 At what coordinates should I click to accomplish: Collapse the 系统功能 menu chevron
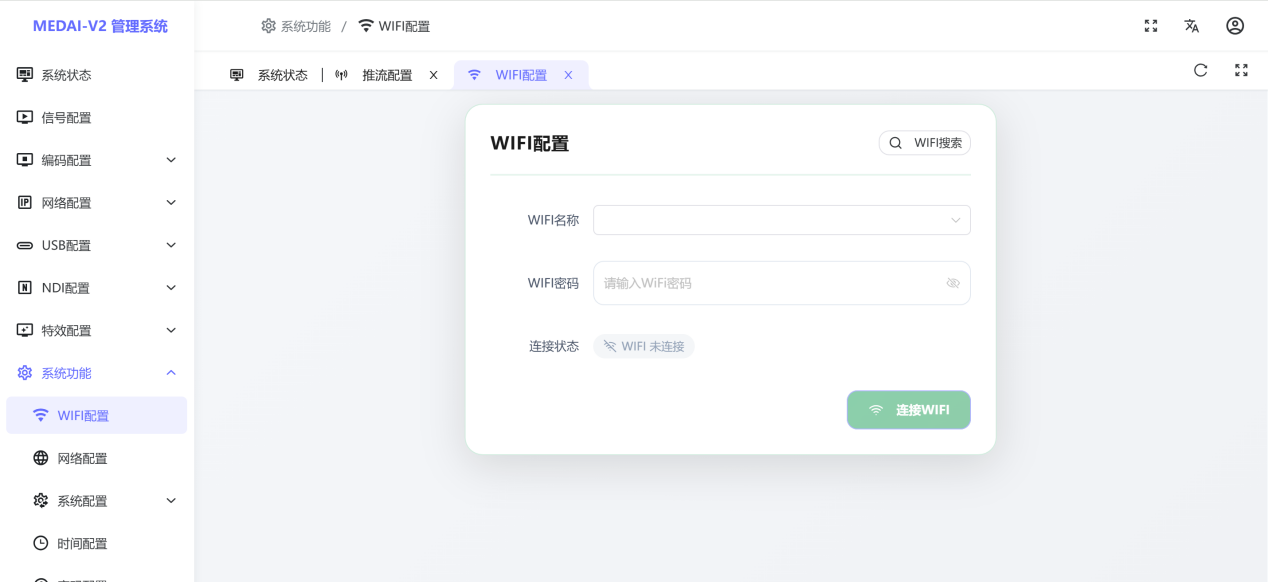[171, 373]
